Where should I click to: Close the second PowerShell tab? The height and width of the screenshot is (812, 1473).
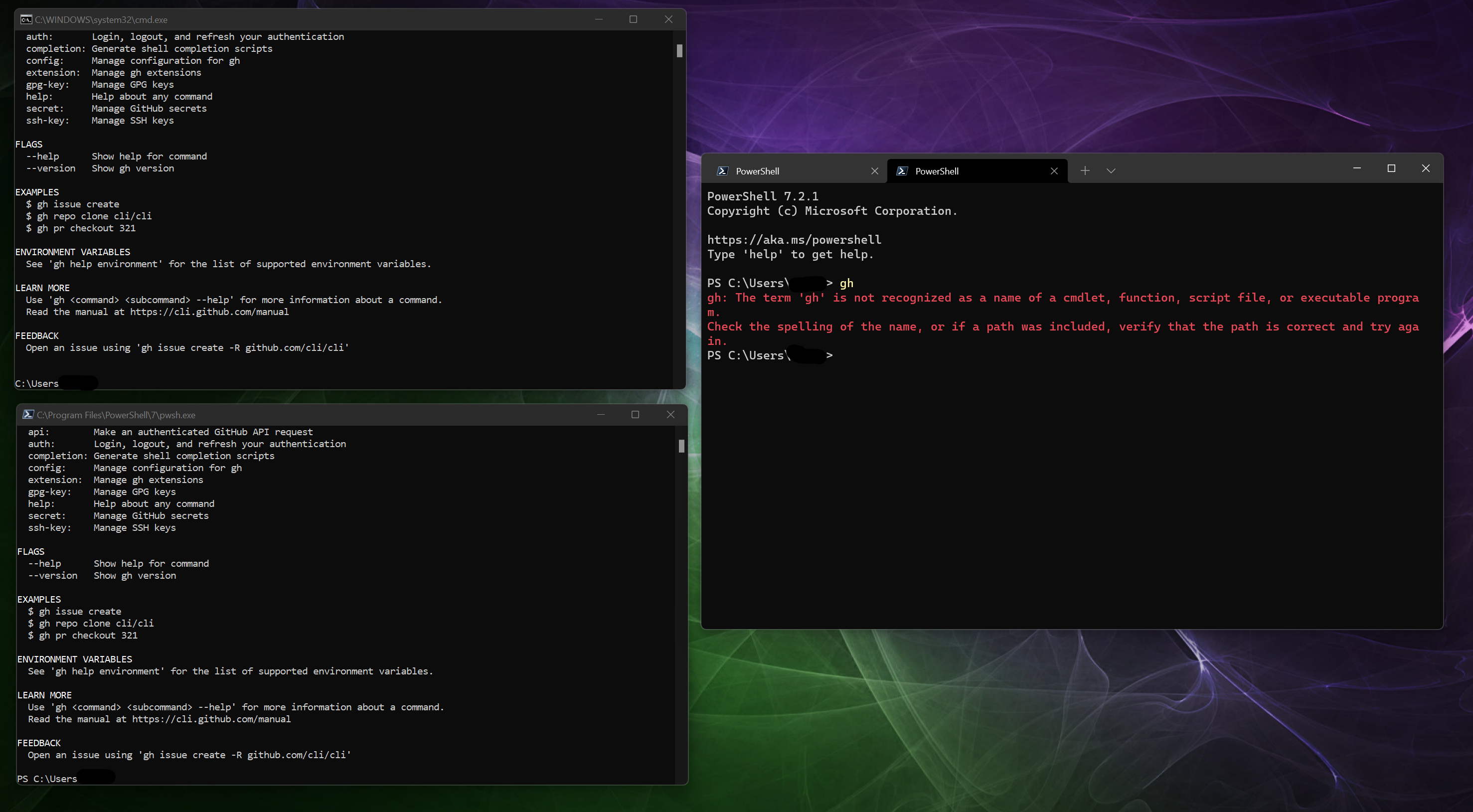tap(1054, 170)
